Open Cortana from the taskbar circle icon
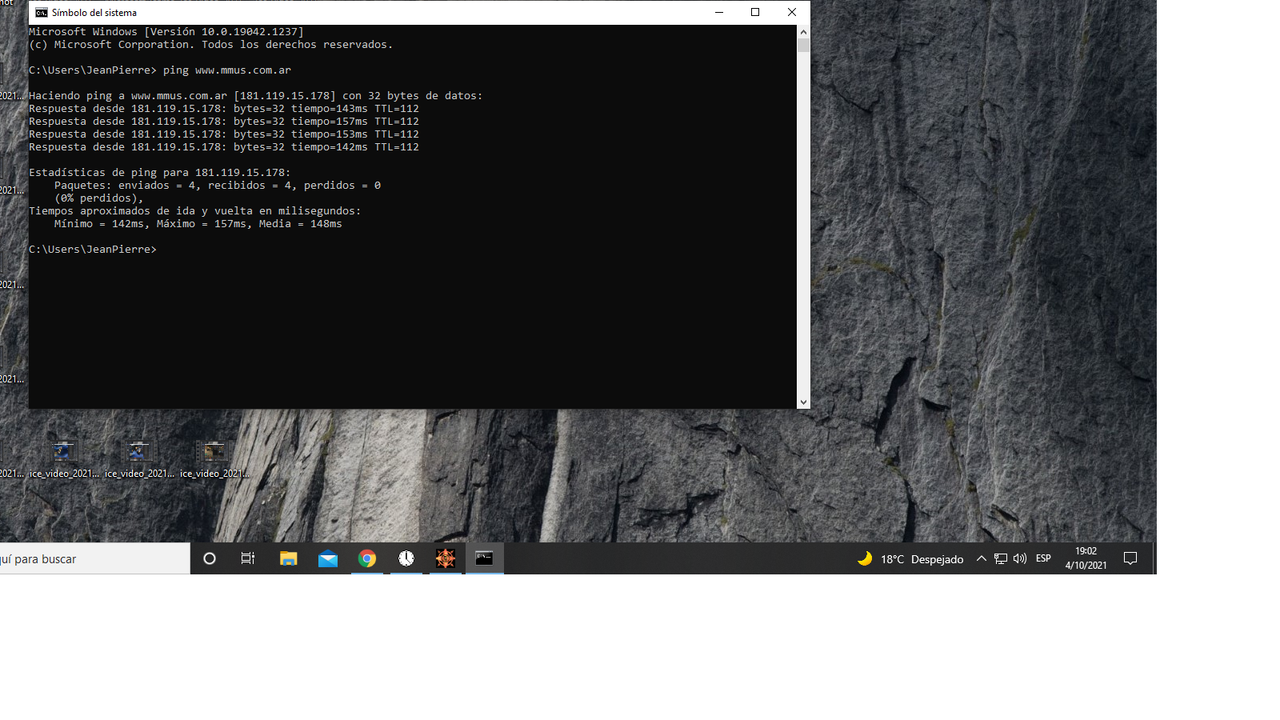This screenshot has width=1280, height=720. click(209, 559)
